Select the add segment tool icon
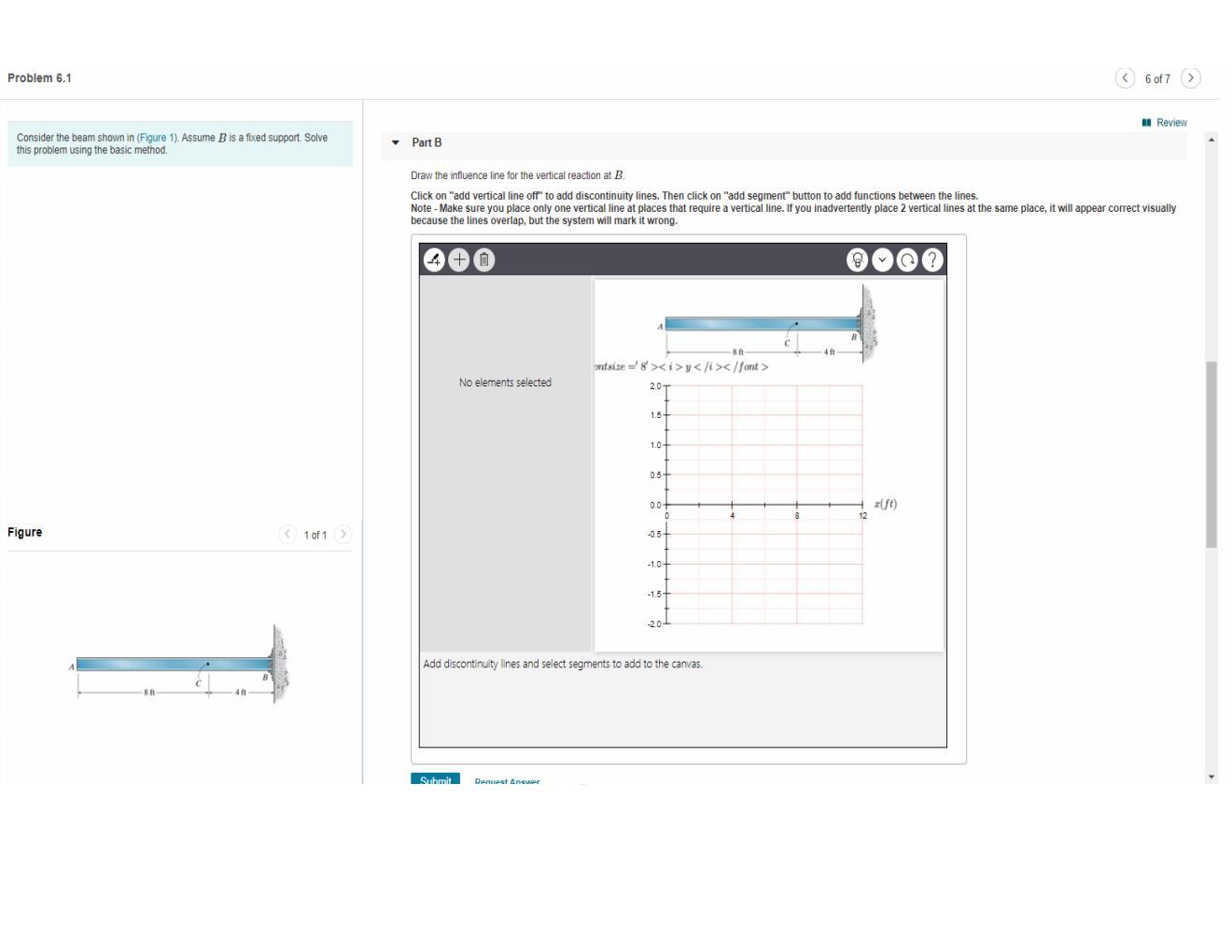 coord(434,260)
